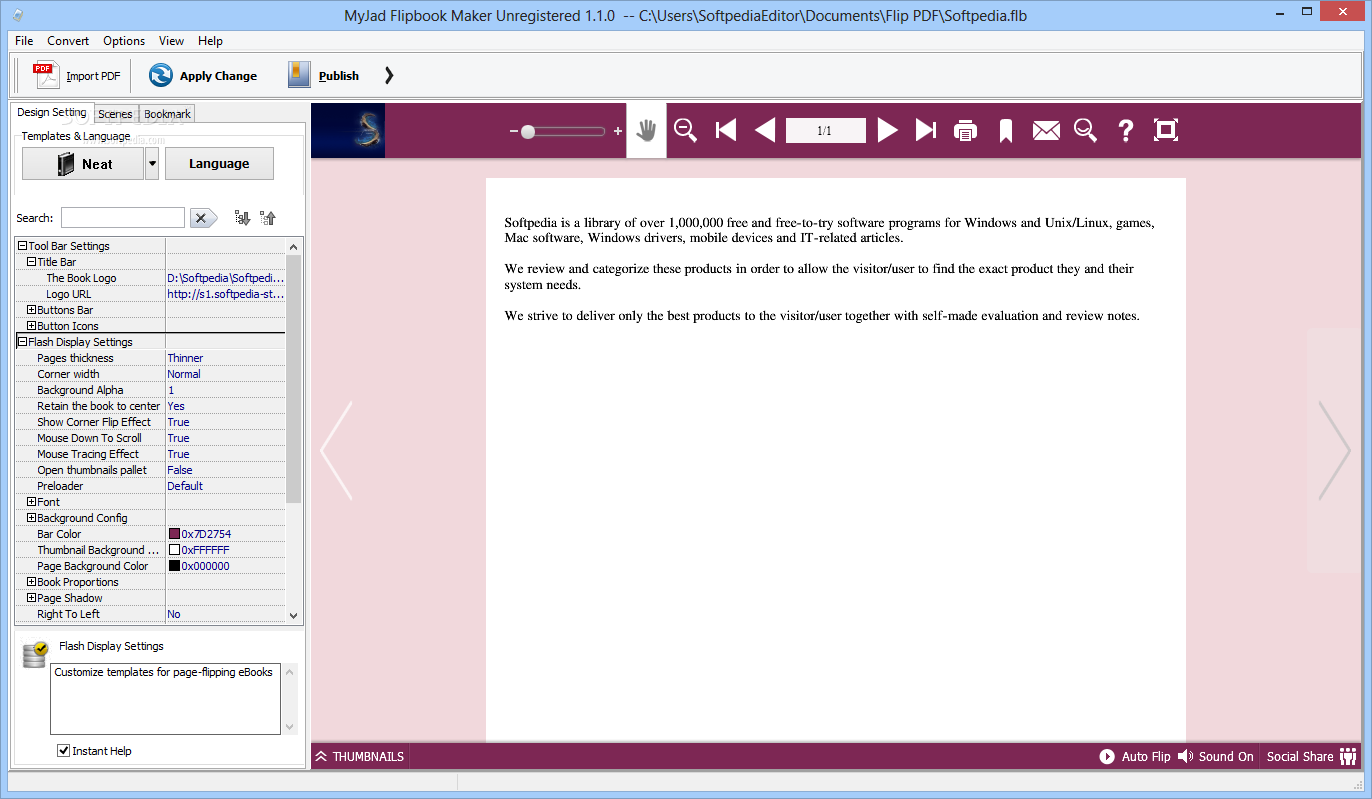The height and width of the screenshot is (799, 1372).
Task: Click the Neat template button
Action: point(83,164)
